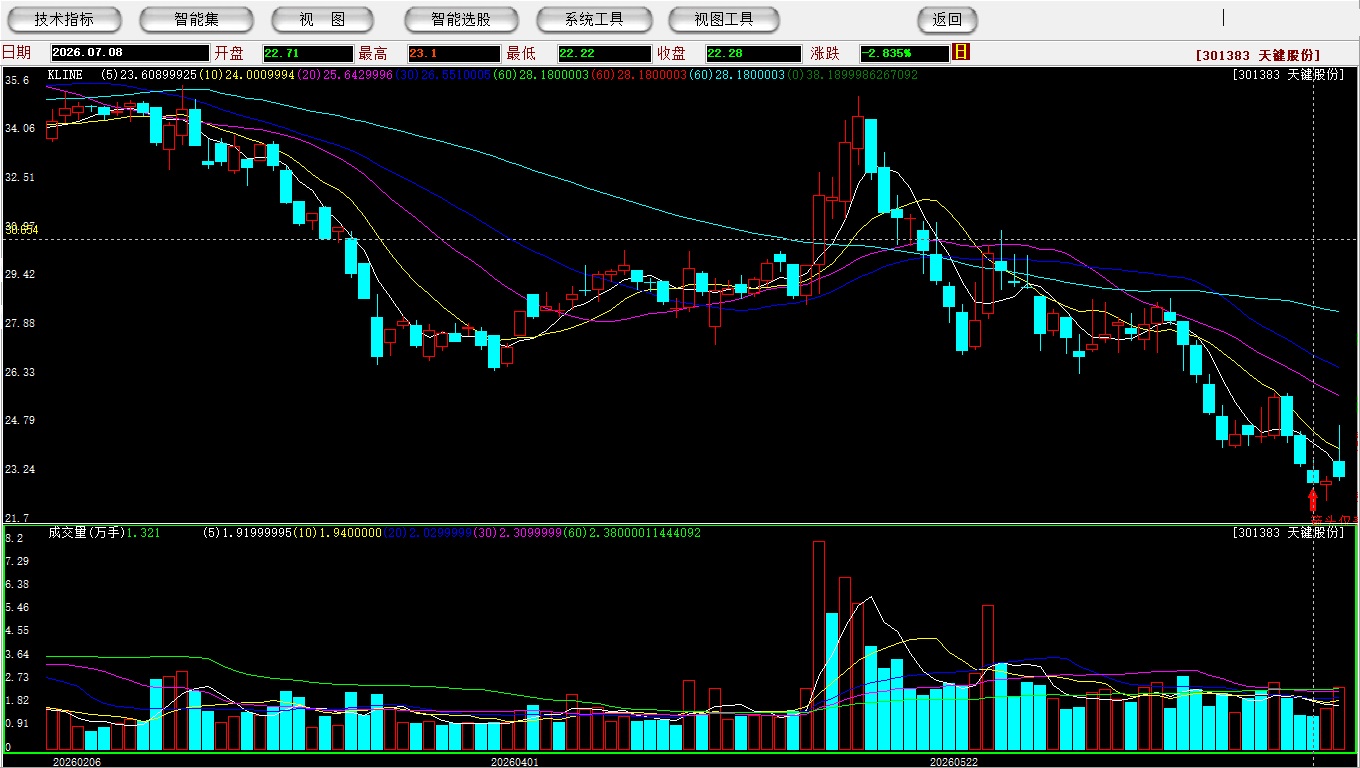Open 视图工具 in the top toolbar
1360x768 pixels.
725,19
